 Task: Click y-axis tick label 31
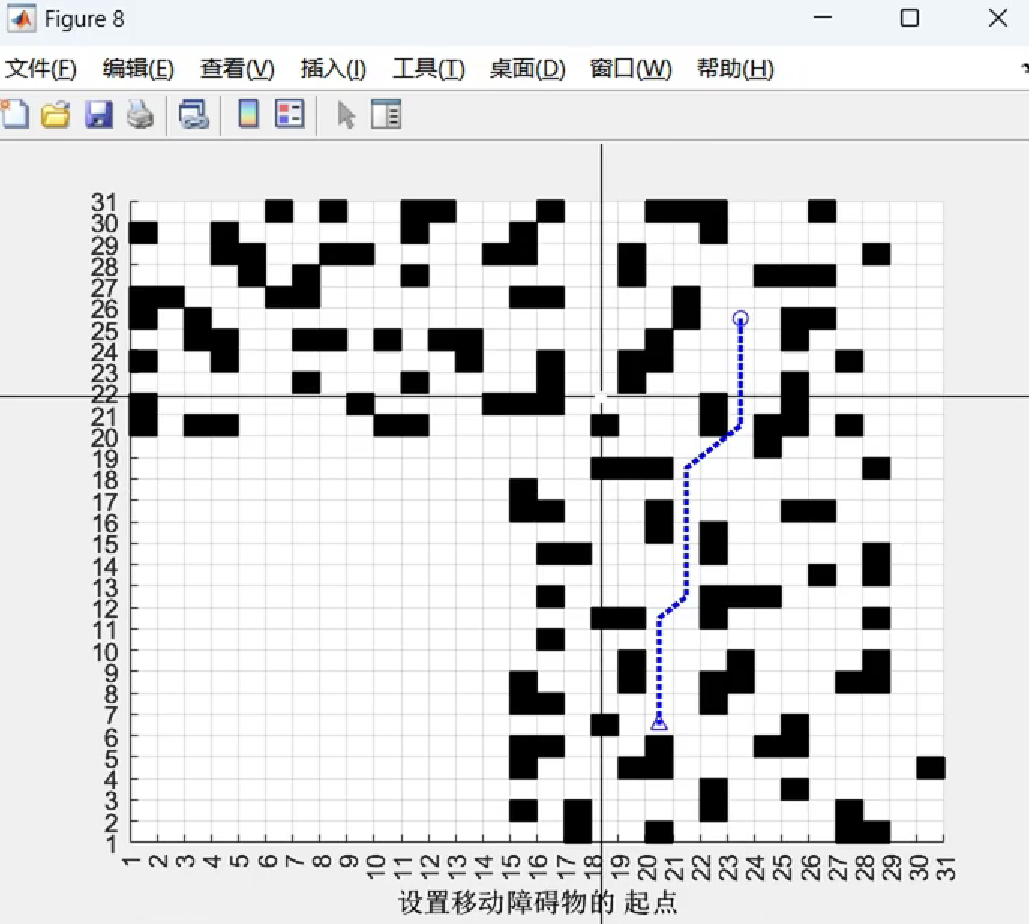pyautogui.click(x=104, y=202)
